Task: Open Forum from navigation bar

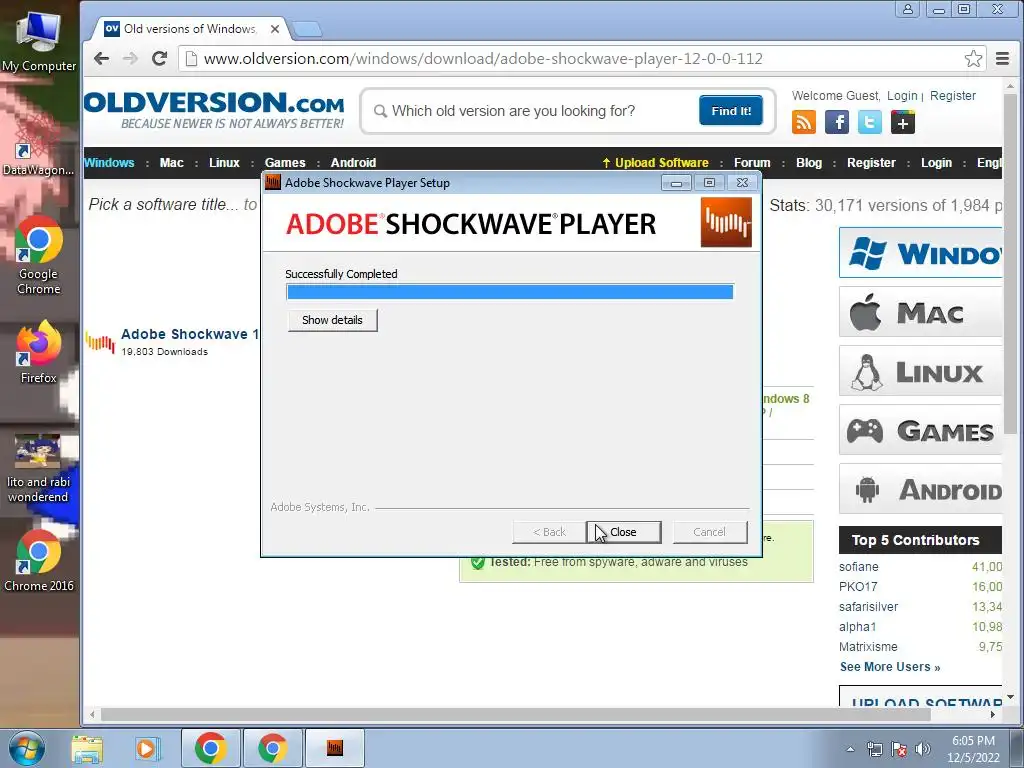Action: (752, 163)
